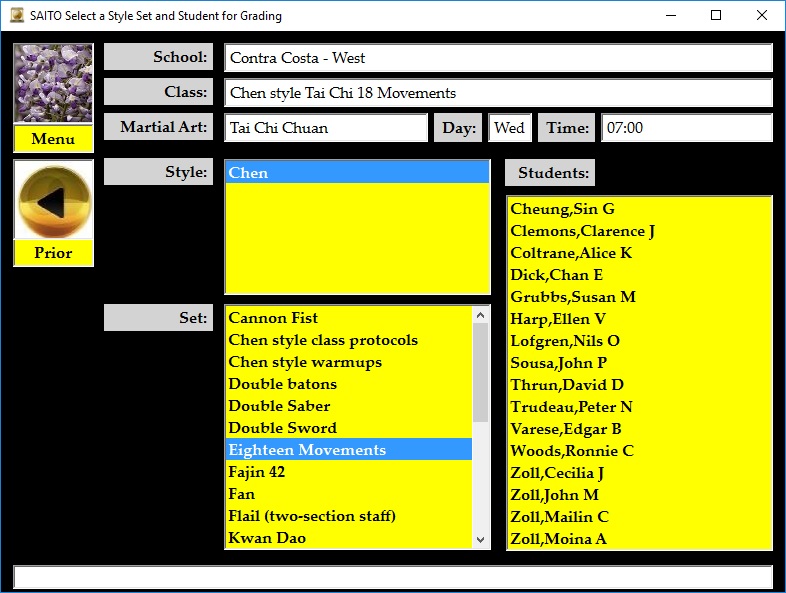786x593 pixels.
Task: Select Chen in the Style list
Action: [x=357, y=173]
